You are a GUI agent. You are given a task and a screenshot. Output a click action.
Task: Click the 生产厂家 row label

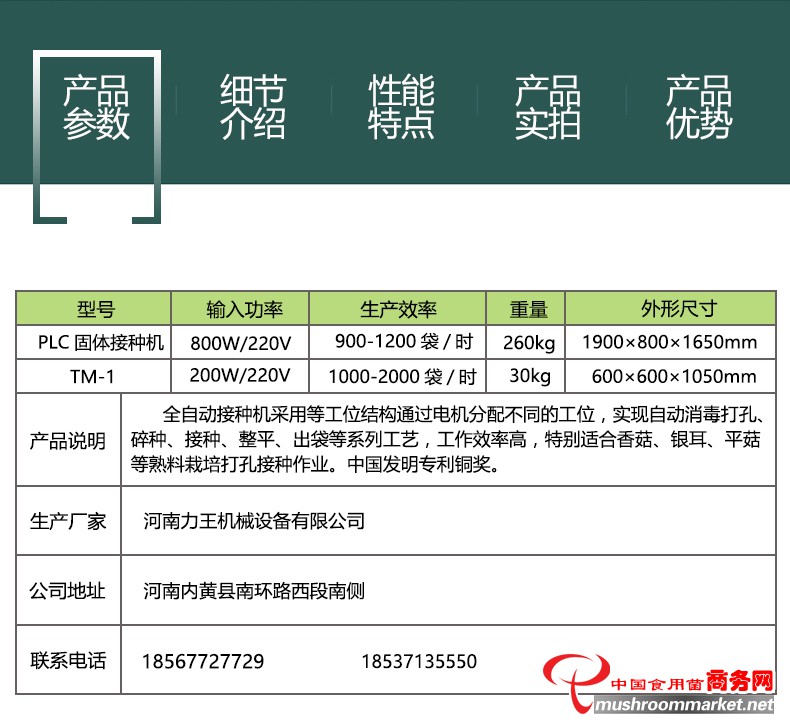pyautogui.click(x=68, y=521)
